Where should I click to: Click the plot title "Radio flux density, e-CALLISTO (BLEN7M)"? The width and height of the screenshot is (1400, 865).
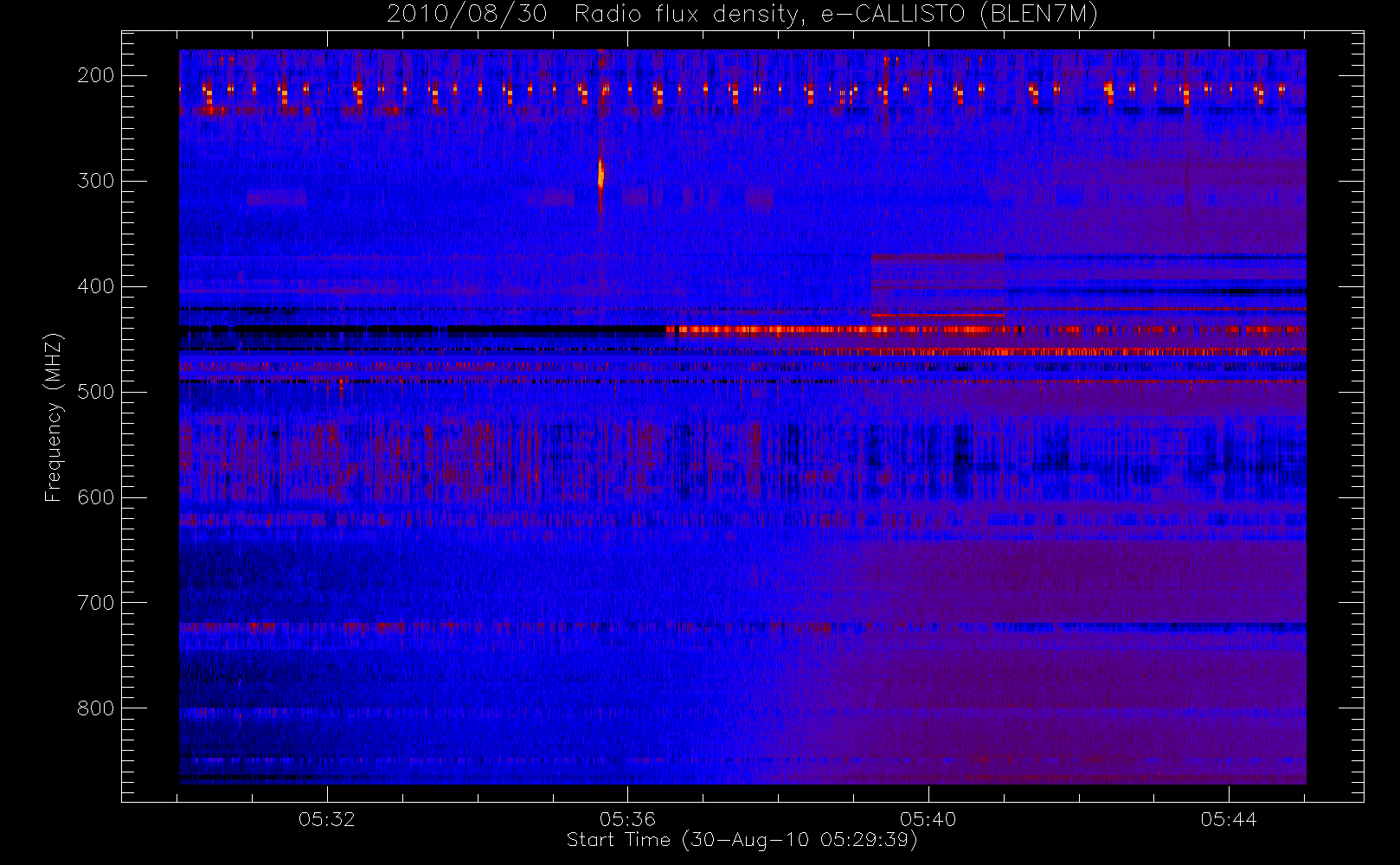[836, 15]
